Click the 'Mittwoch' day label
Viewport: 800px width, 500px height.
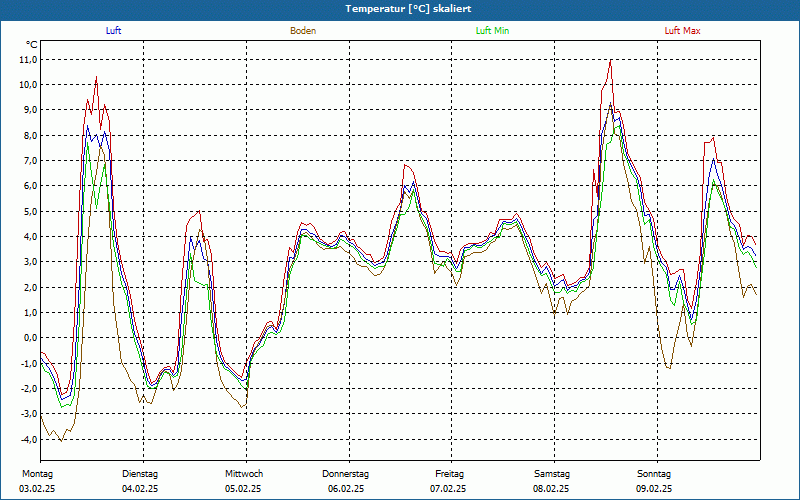(x=244, y=474)
